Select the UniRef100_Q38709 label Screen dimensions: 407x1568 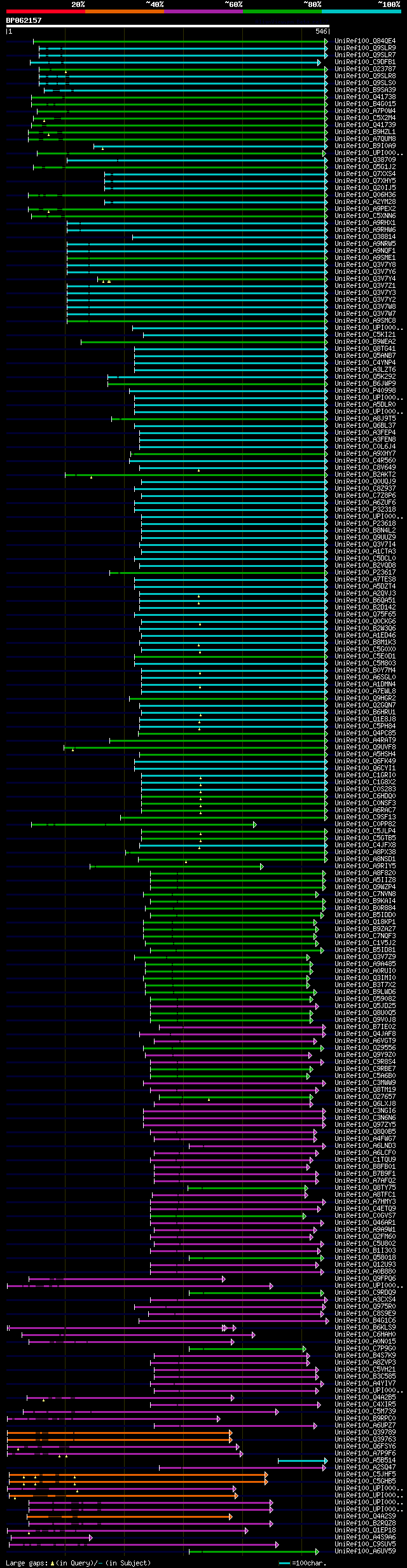tap(365, 160)
